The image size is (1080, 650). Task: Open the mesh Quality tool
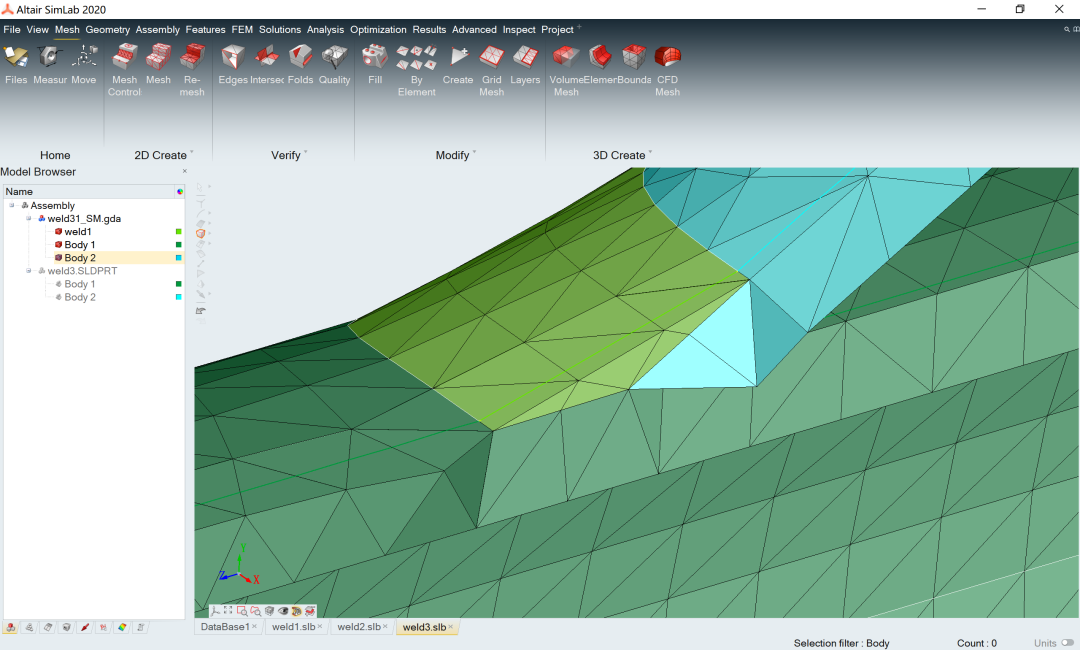334,65
